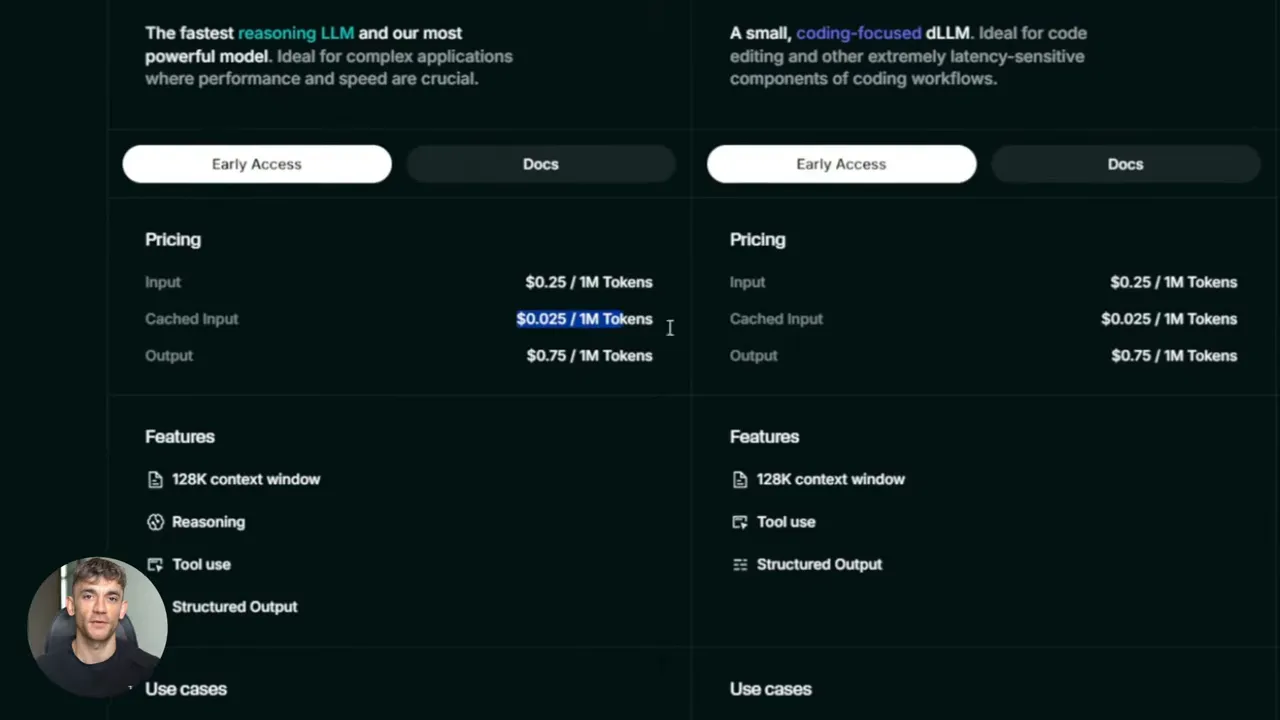Image resolution: width=1280 pixels, height=720 pixels.
Task: Click left card's '128K context window' text
Action: coord(246,480)
